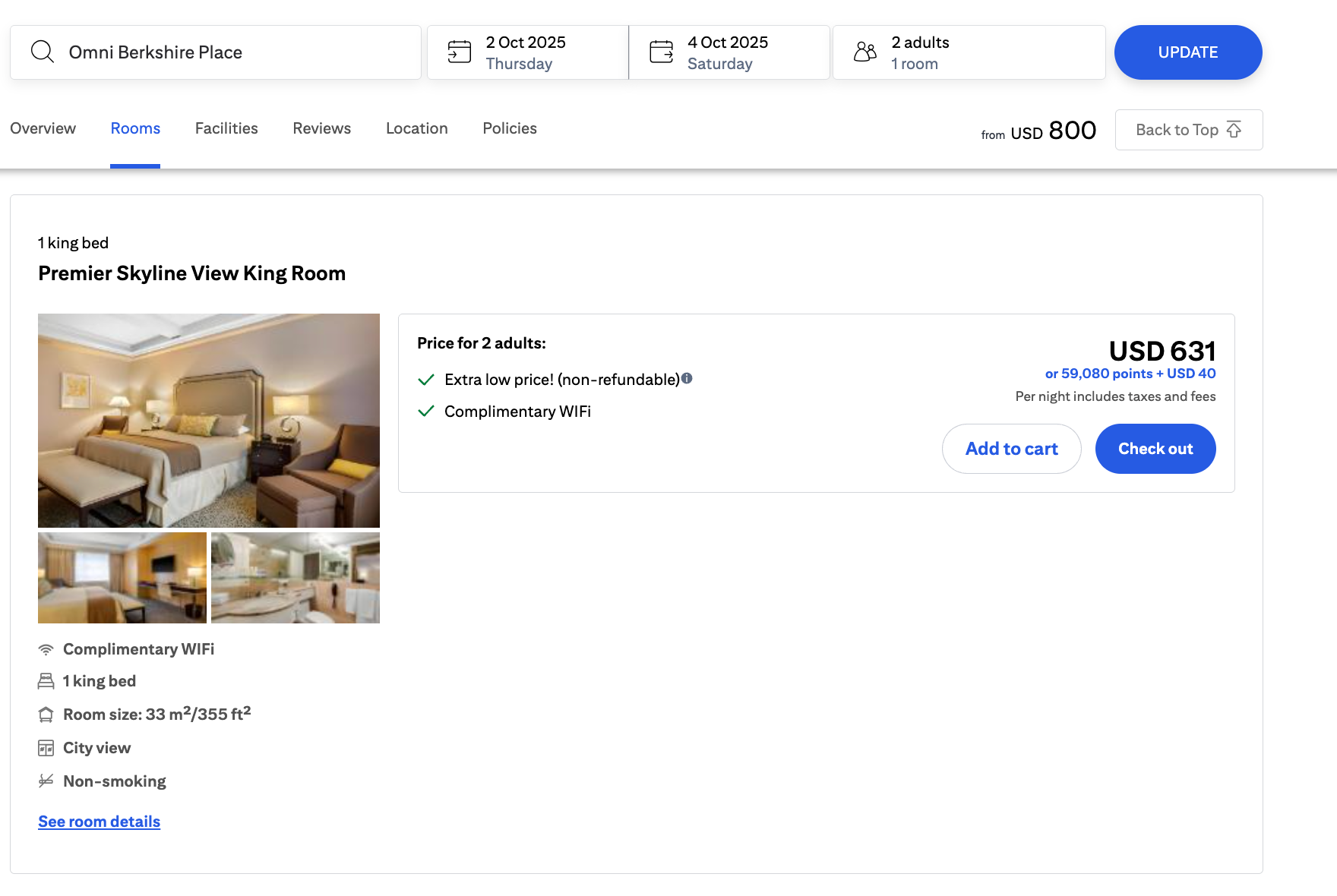1337x896 pixels.
Task: Click the Extra low price non-refundable text
Action: (562, 380)
